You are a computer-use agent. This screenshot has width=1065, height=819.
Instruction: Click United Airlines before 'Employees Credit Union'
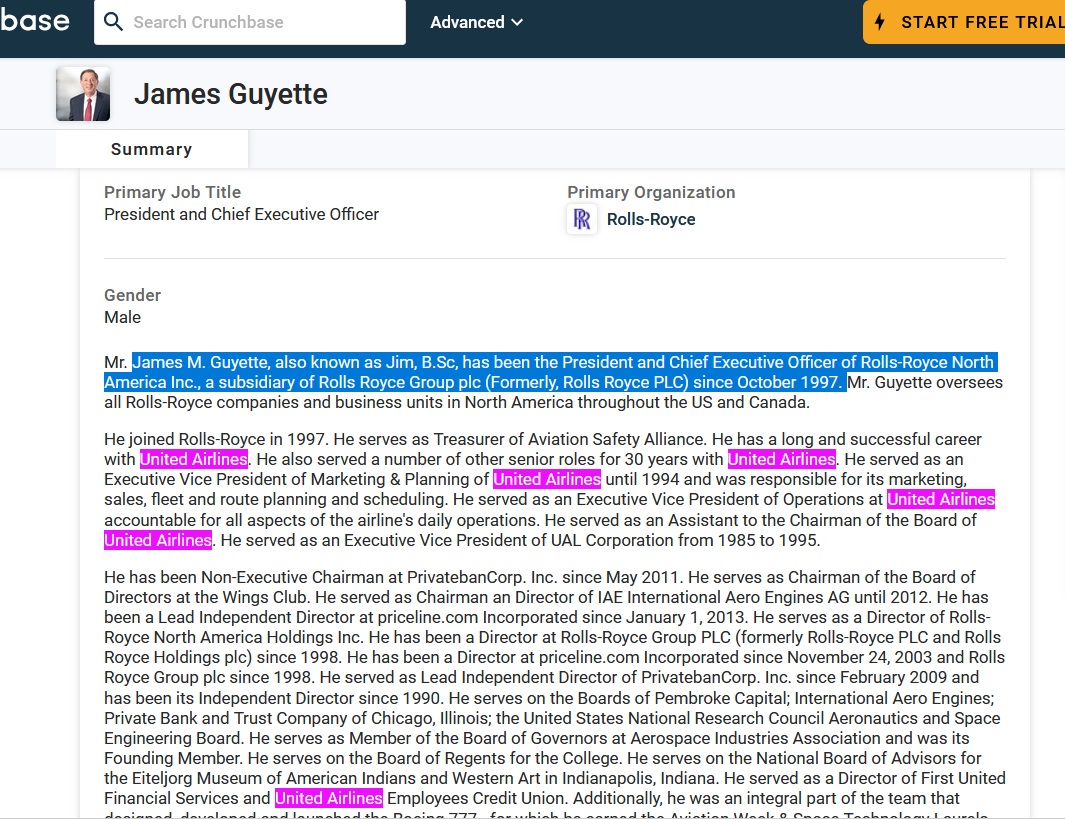click(x=329, y=798)
